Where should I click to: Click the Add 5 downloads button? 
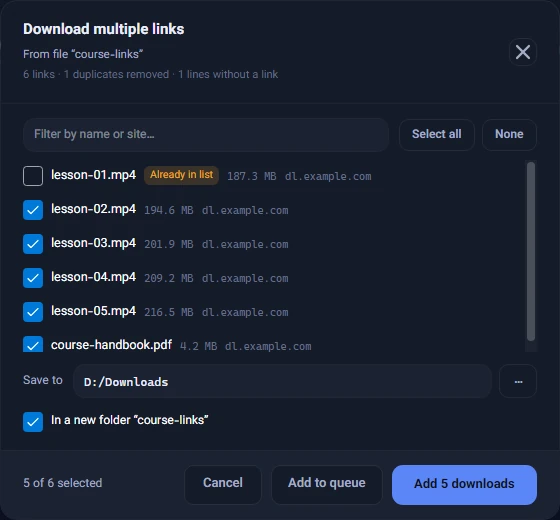pyautogui.click(x=464, y=485)
